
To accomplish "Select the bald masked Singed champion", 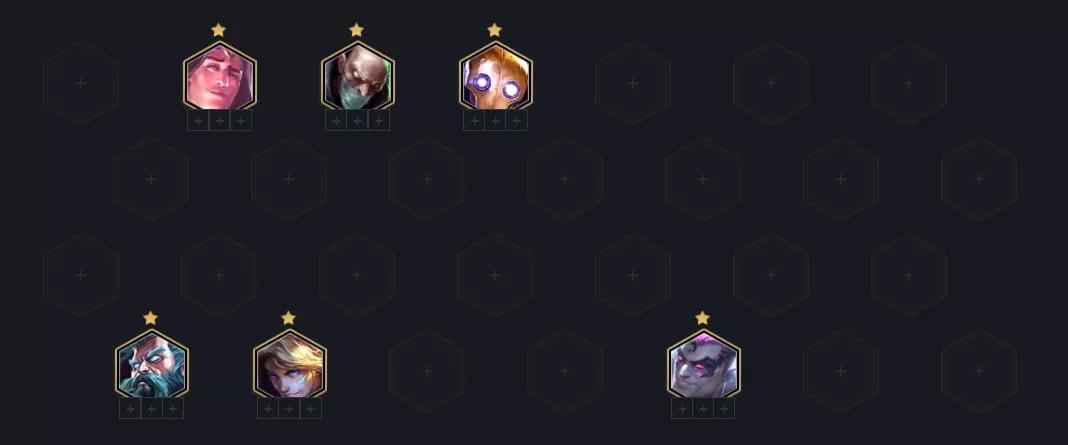I will pos(358,76).
